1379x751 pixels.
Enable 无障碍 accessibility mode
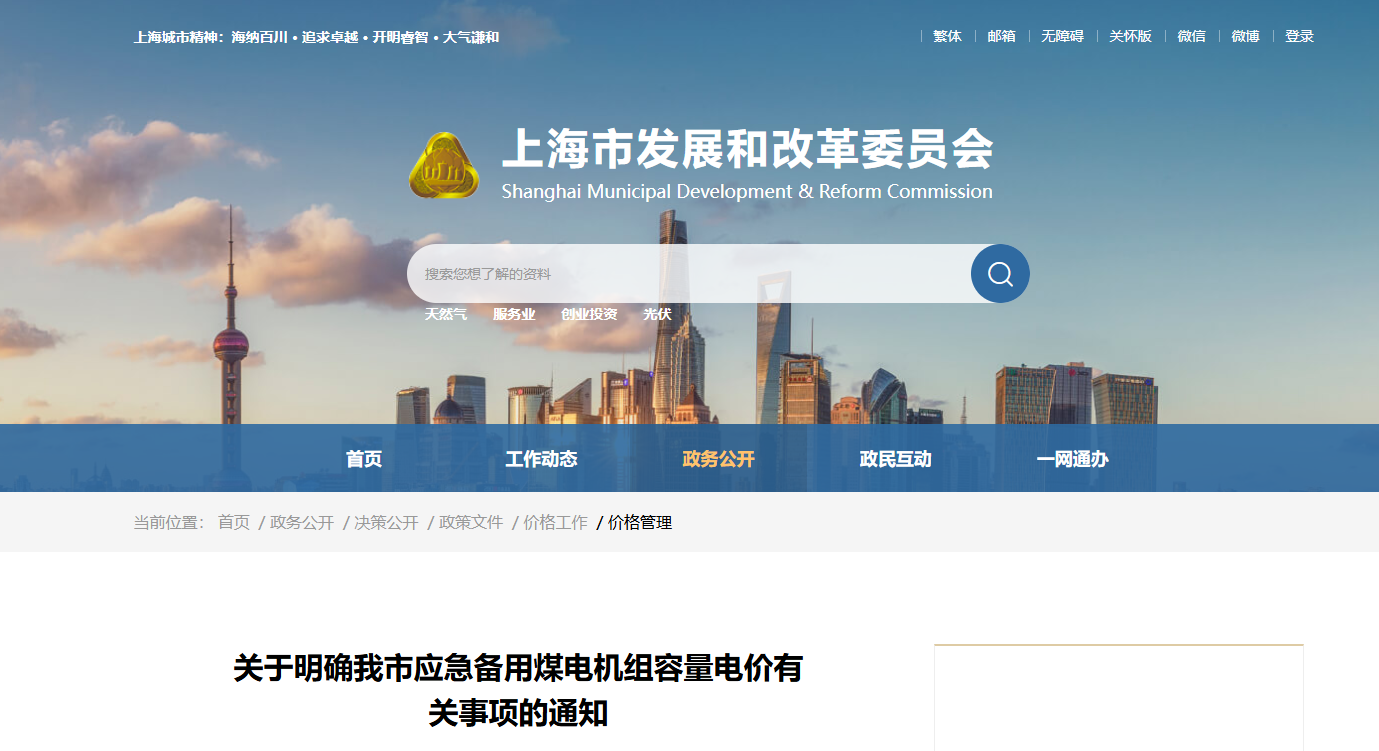pos(1062,36)
